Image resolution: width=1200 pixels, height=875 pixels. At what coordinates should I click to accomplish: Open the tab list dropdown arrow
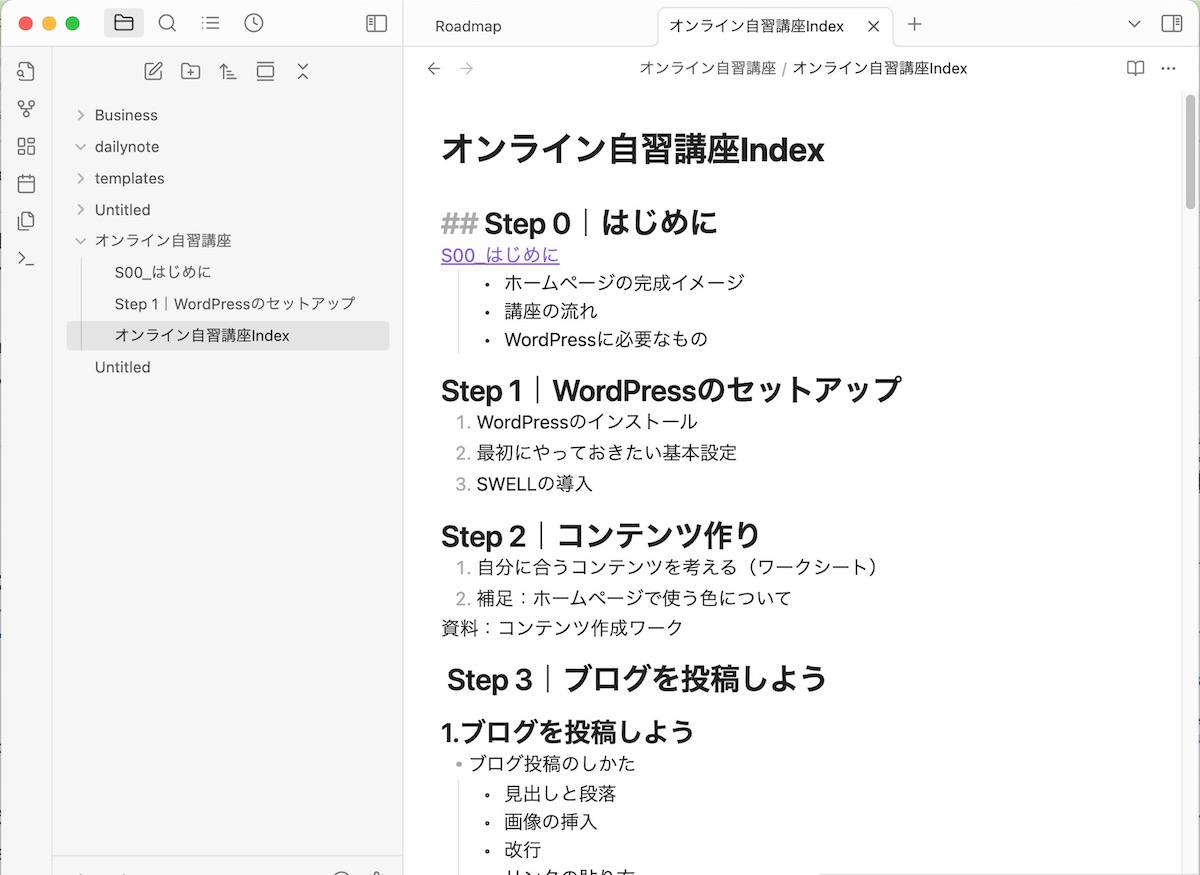[1134, 24]
